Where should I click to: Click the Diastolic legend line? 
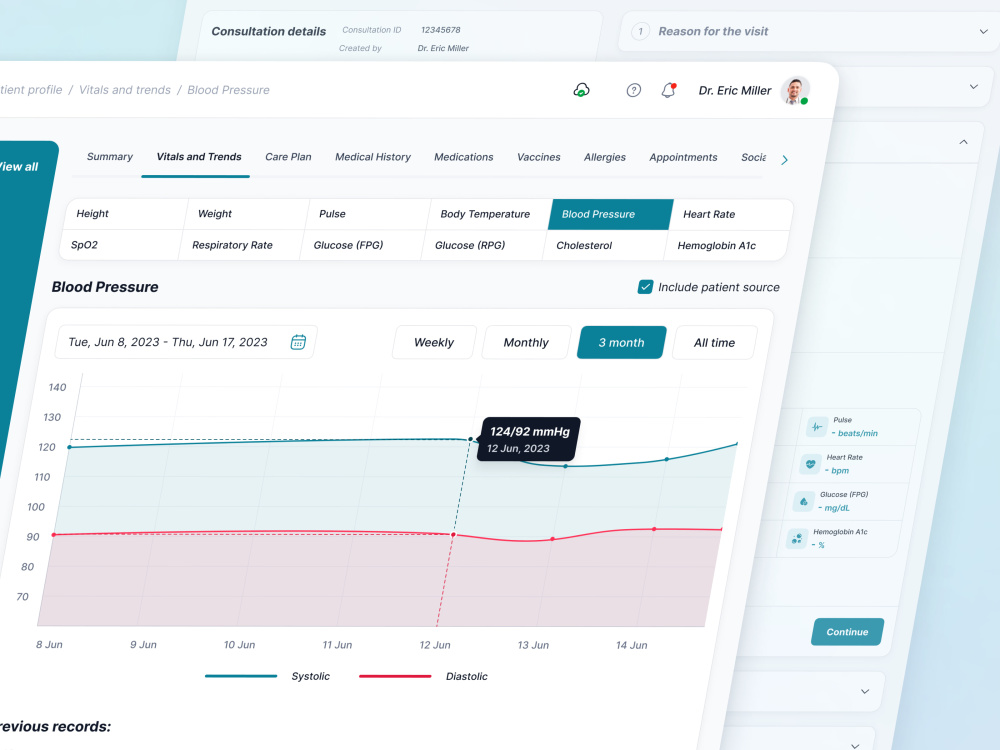coord(395,676)
